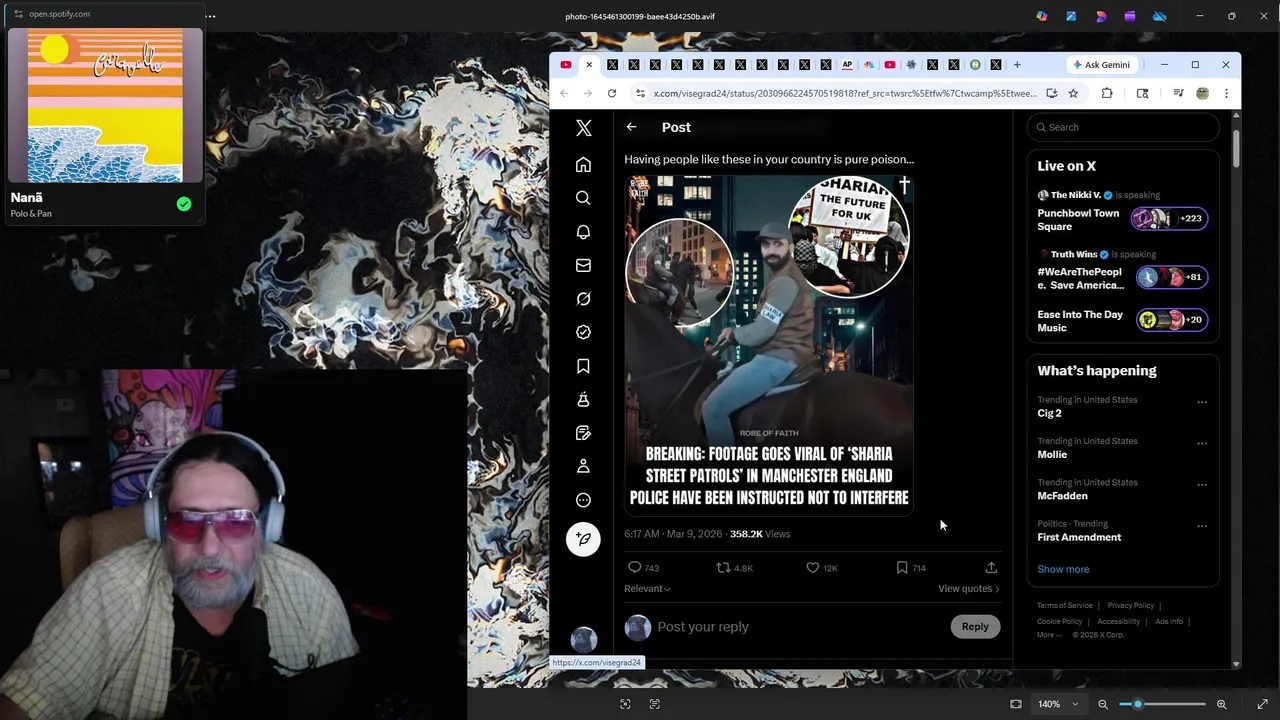Click Photos zoom-out magnifier icon
This screenshot has width=1280, height=720.
(x=1103, y=704)
